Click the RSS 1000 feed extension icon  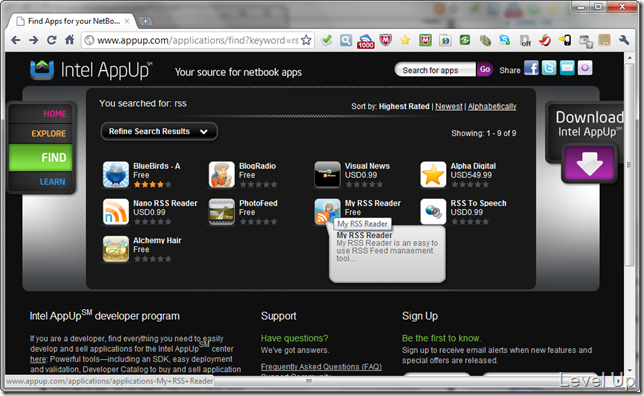pos(365,41)
